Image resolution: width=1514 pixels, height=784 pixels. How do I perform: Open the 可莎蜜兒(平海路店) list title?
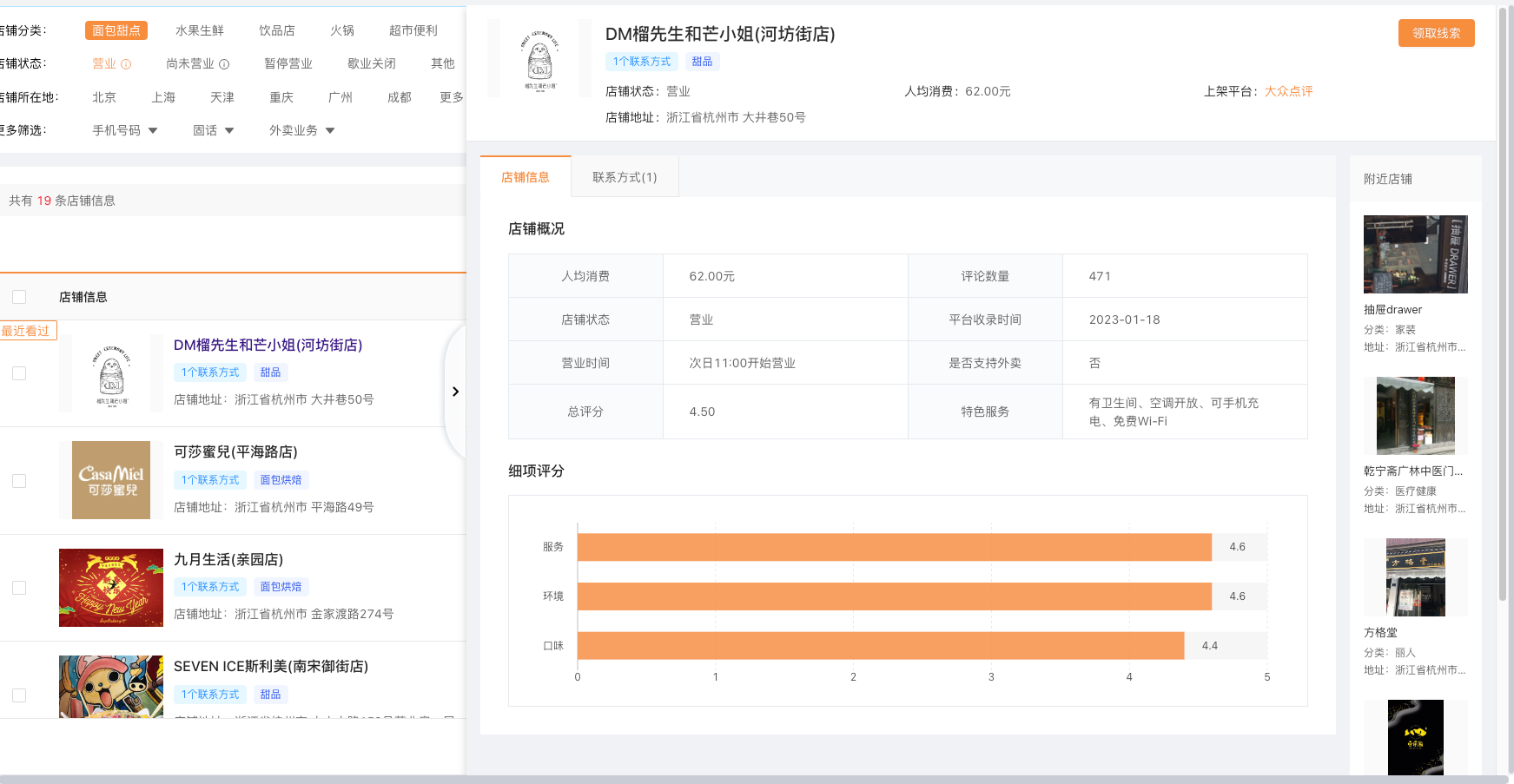pos(235,451)
